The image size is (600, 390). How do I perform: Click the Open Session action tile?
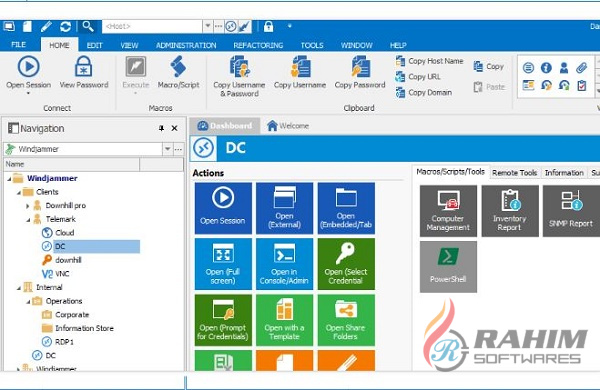pos(223,208)
